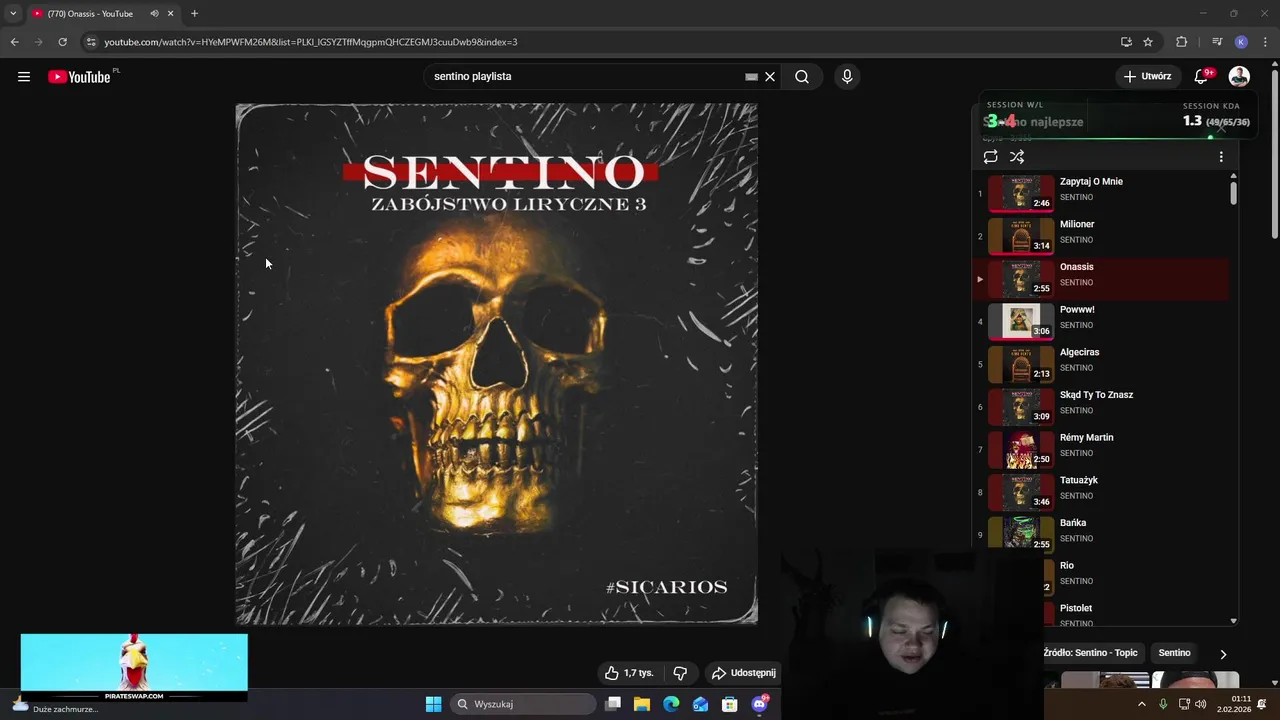
Task: Click the page vertical scrollbar thumb
Action: [x=1275, y=154]
